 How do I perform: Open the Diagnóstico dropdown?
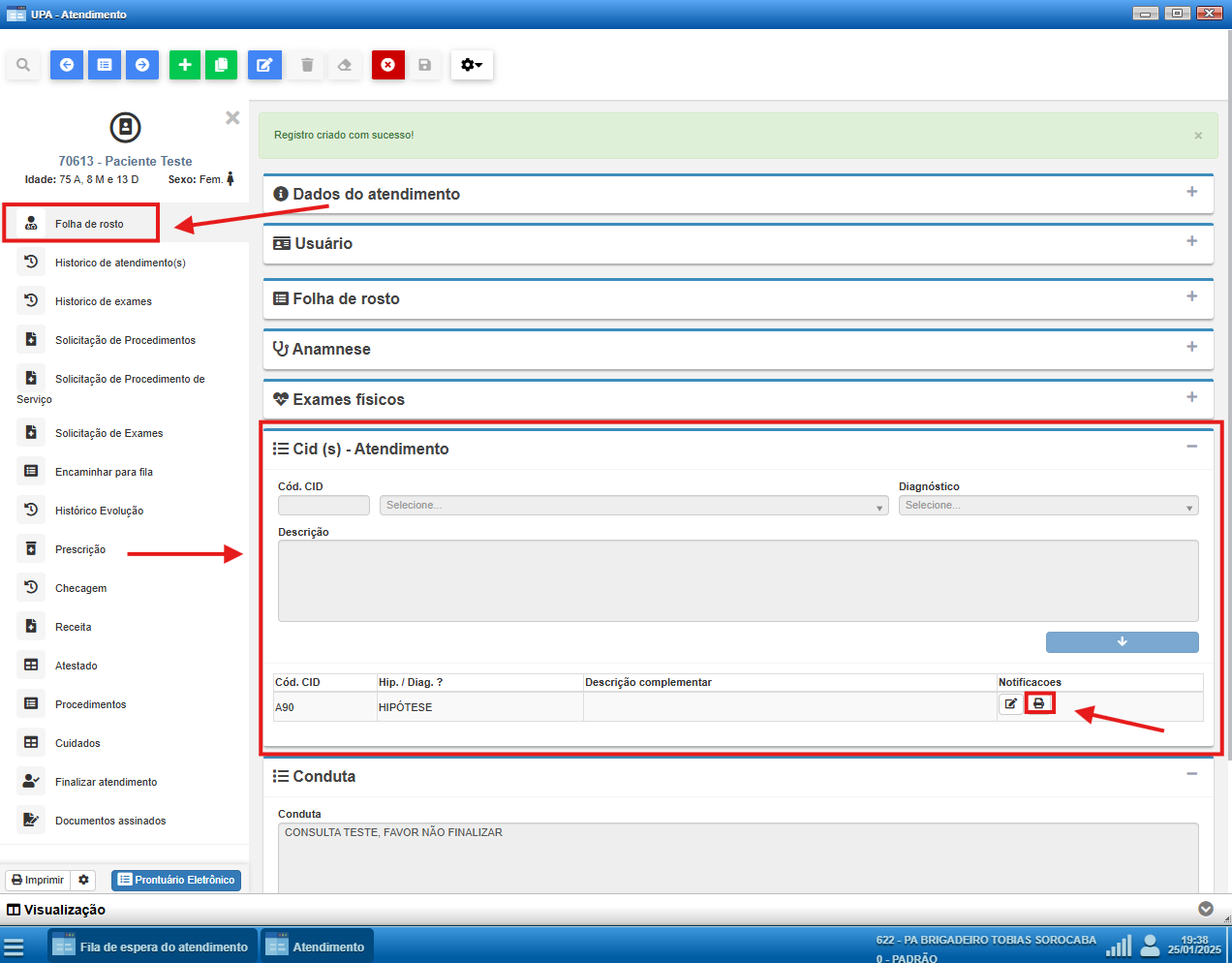coord(1048,506)
